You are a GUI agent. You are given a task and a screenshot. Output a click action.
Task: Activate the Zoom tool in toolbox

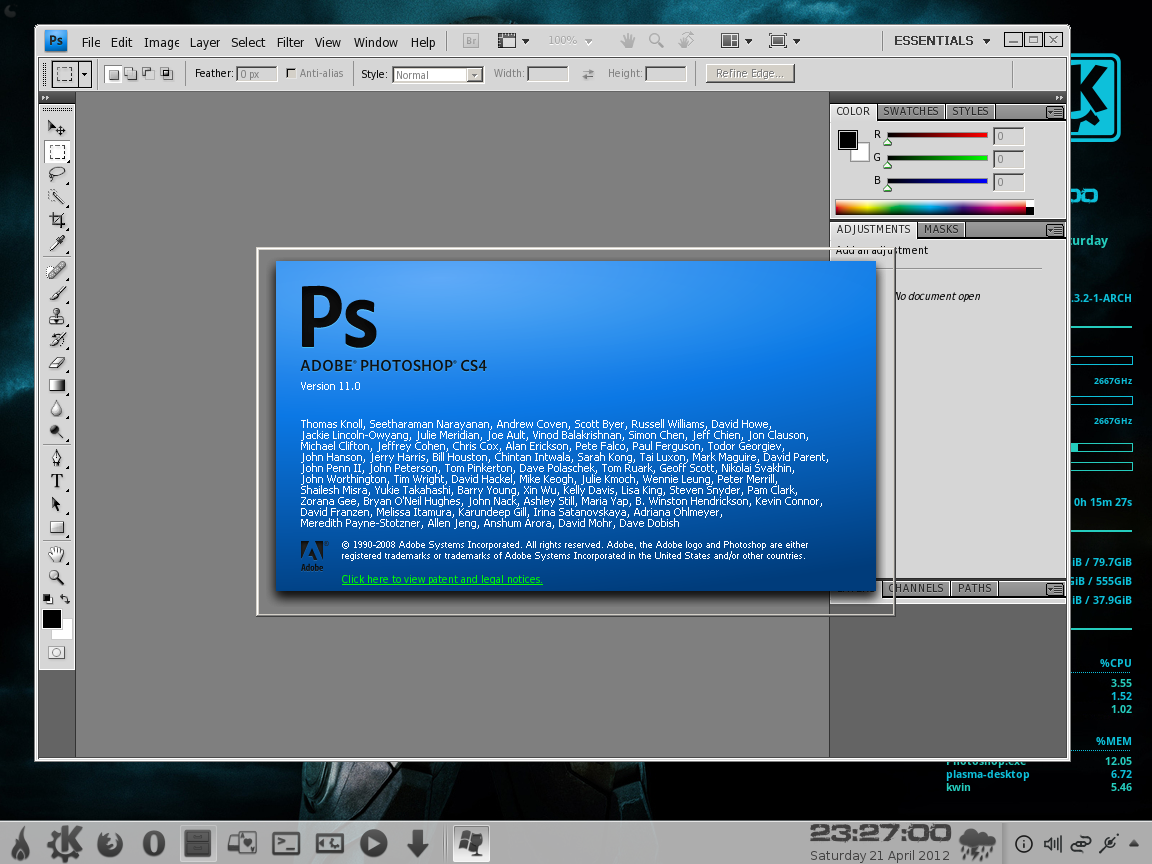pyautogui.click(x=57, y=577)
